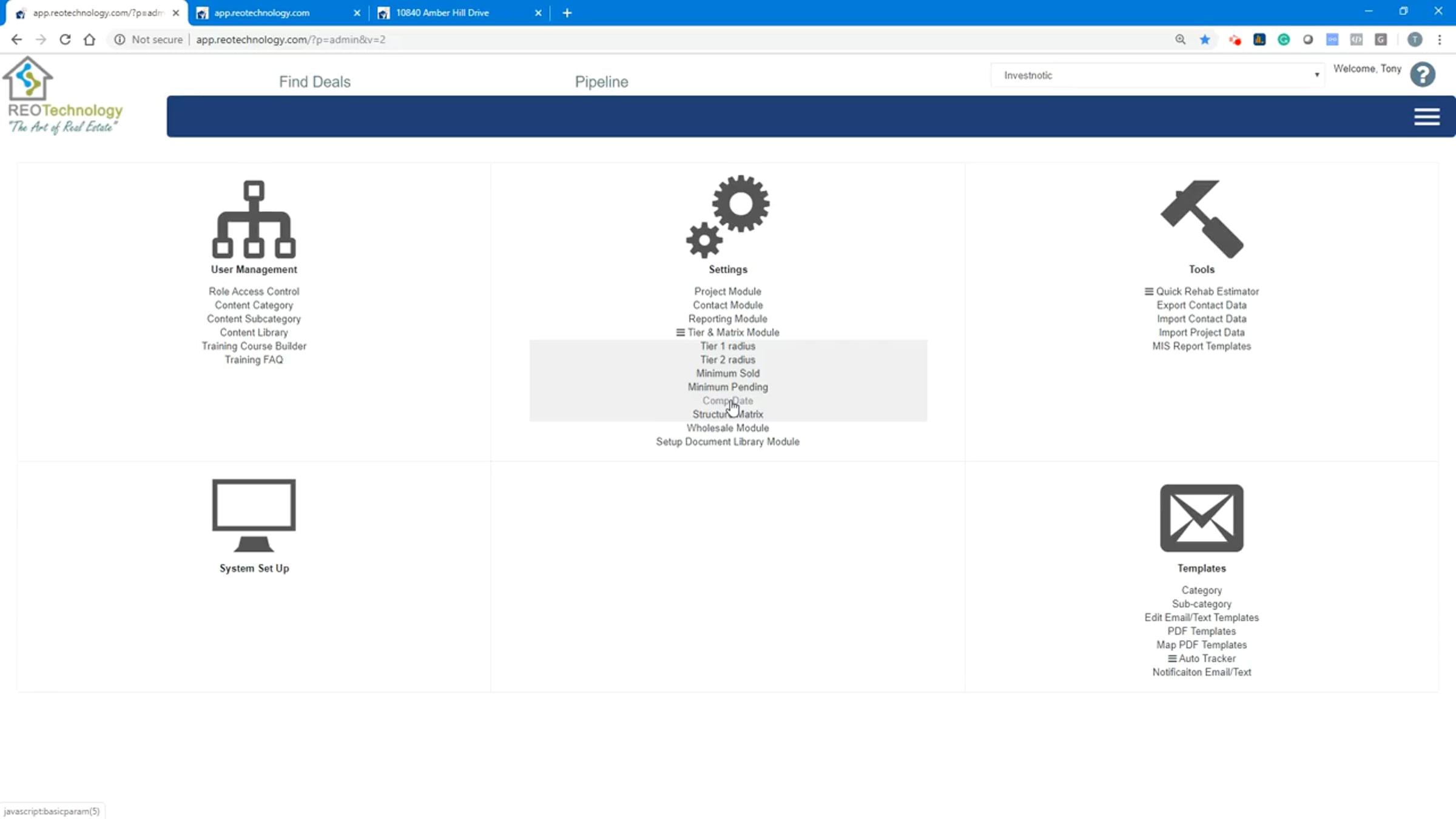
Task: Open the hamburger menu in blue bar
Action: coord(1426,116)
